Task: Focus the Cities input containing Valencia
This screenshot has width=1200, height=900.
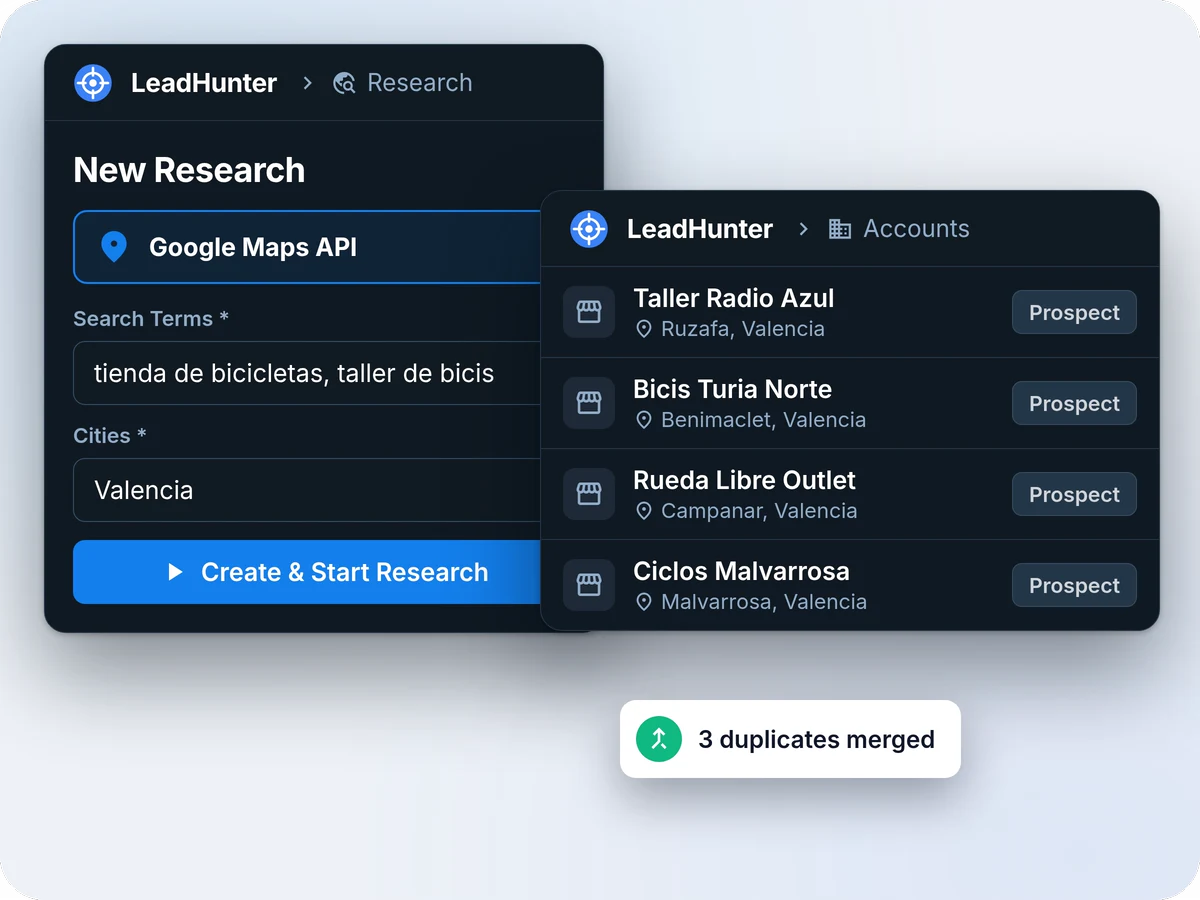Action: point(308,490)
